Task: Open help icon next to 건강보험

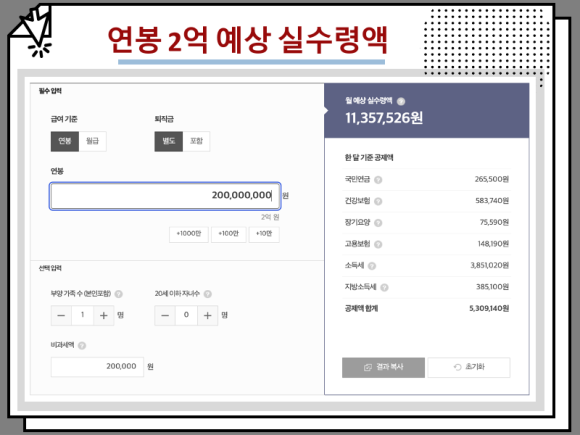Action: pos(378,201)
